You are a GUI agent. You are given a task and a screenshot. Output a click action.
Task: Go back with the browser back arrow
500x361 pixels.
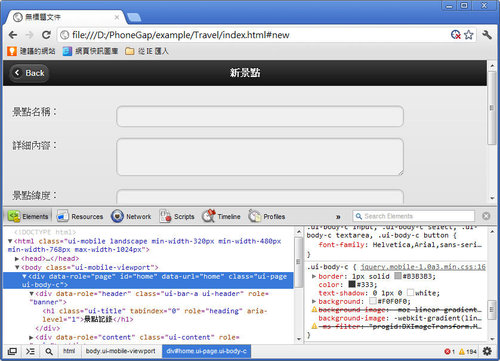(x=13, y=35)
